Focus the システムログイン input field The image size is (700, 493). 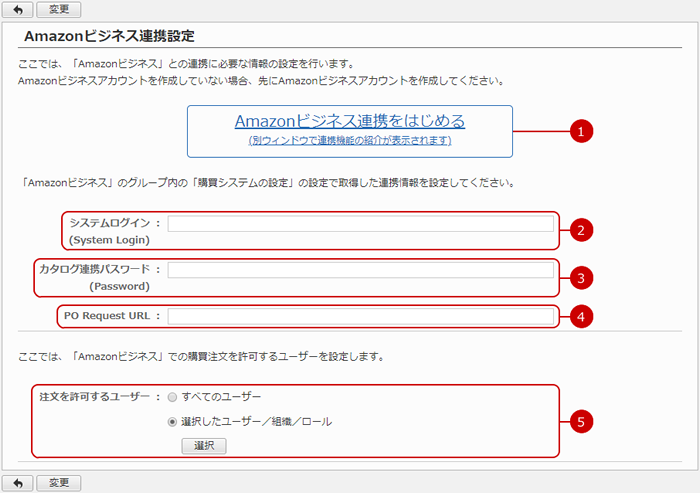(360, 224)
